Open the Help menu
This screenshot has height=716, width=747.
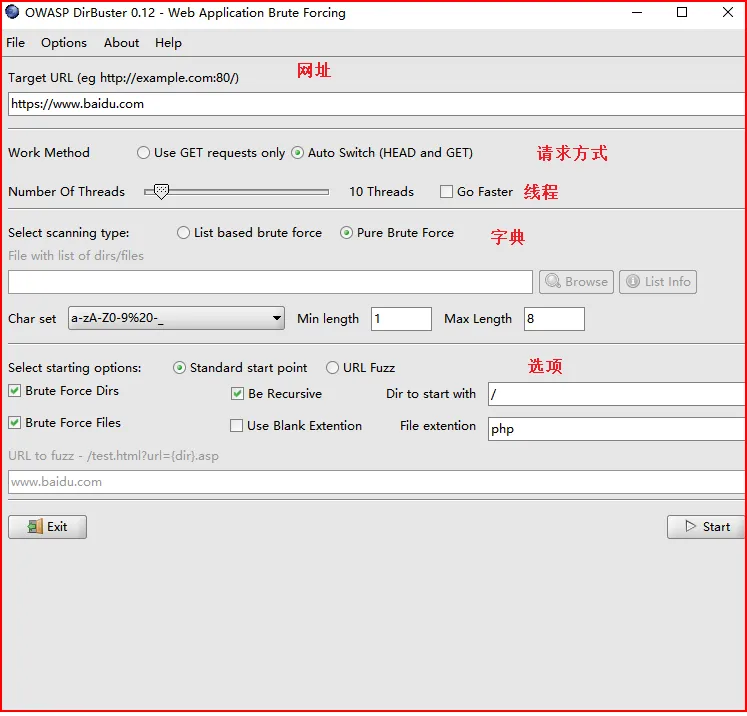[168, 43]
